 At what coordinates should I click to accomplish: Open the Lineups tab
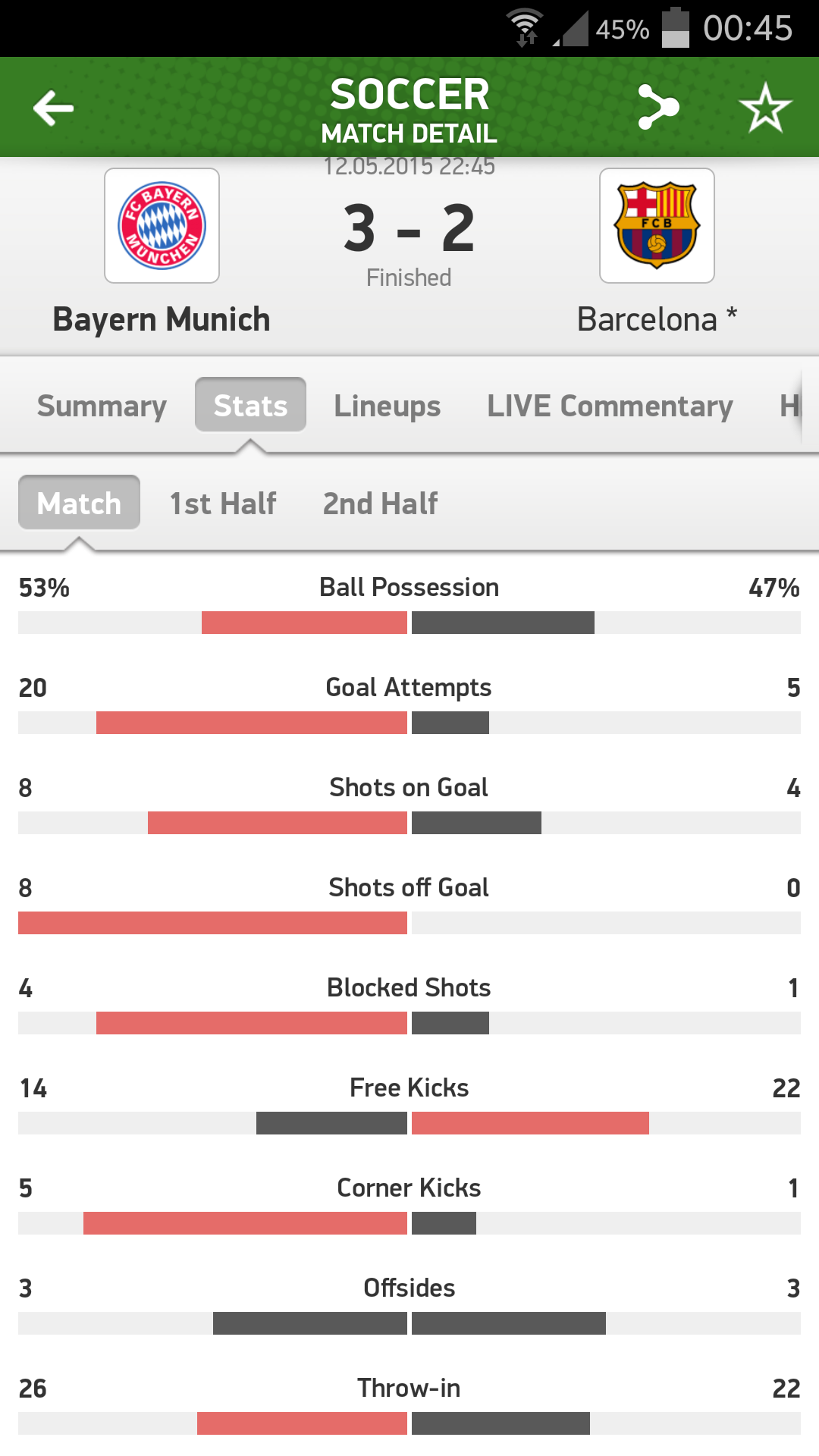[x=387, y=406]
